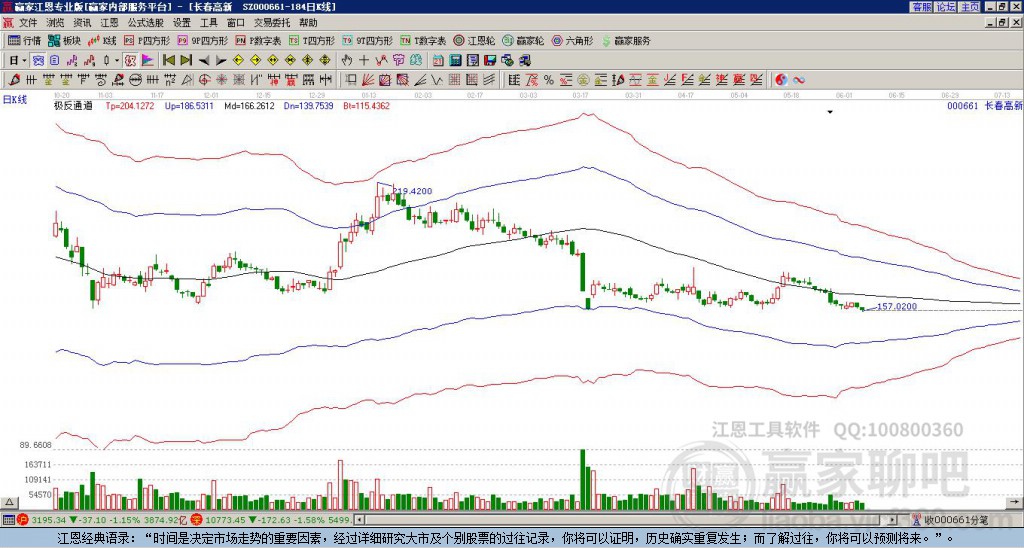Open the 六角形 hexagon tool
Viewport: 1024px width, 548px height.
coord(573,40)
